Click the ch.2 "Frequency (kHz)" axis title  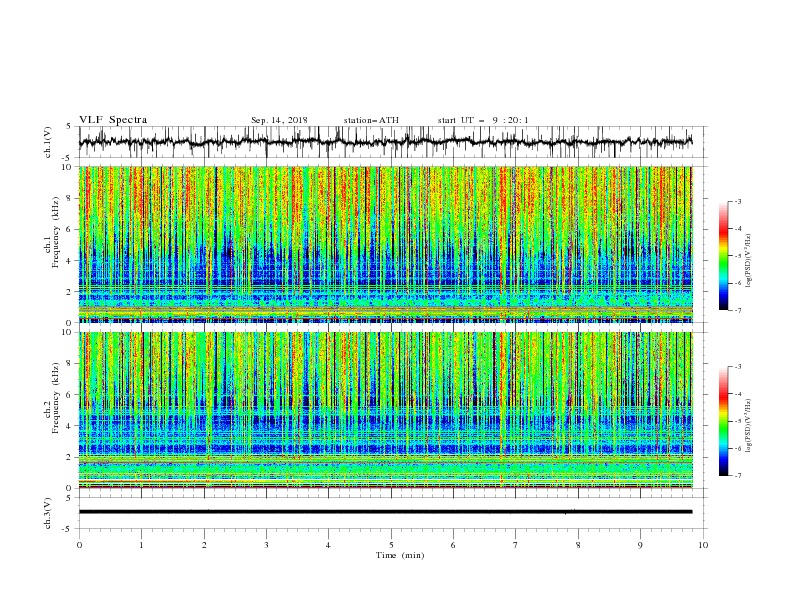pos(56,398)
